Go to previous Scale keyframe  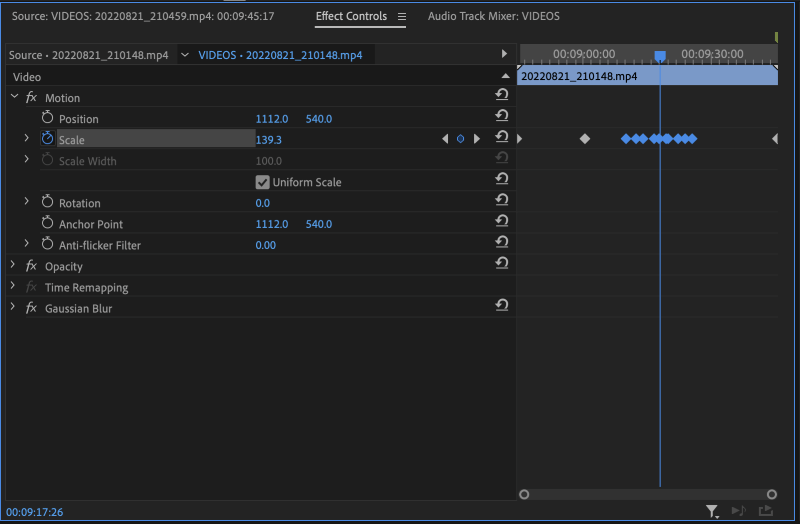445,139
